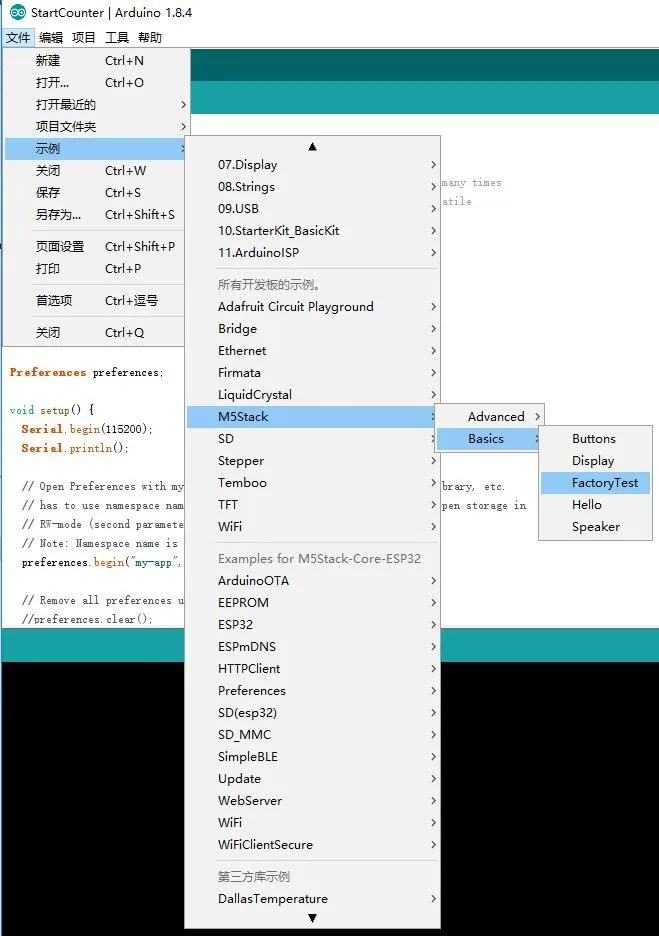Open SimpleBLE examples submenu
The height and width of the screenshot is (936, 659).
coord(312,757)
